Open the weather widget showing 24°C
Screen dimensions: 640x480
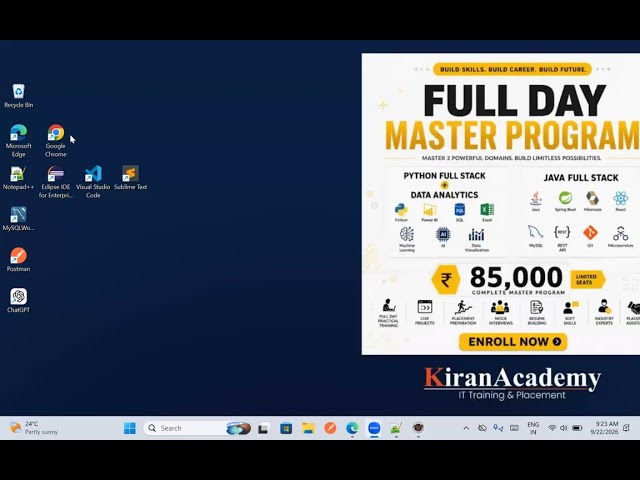tap(34, 428)
